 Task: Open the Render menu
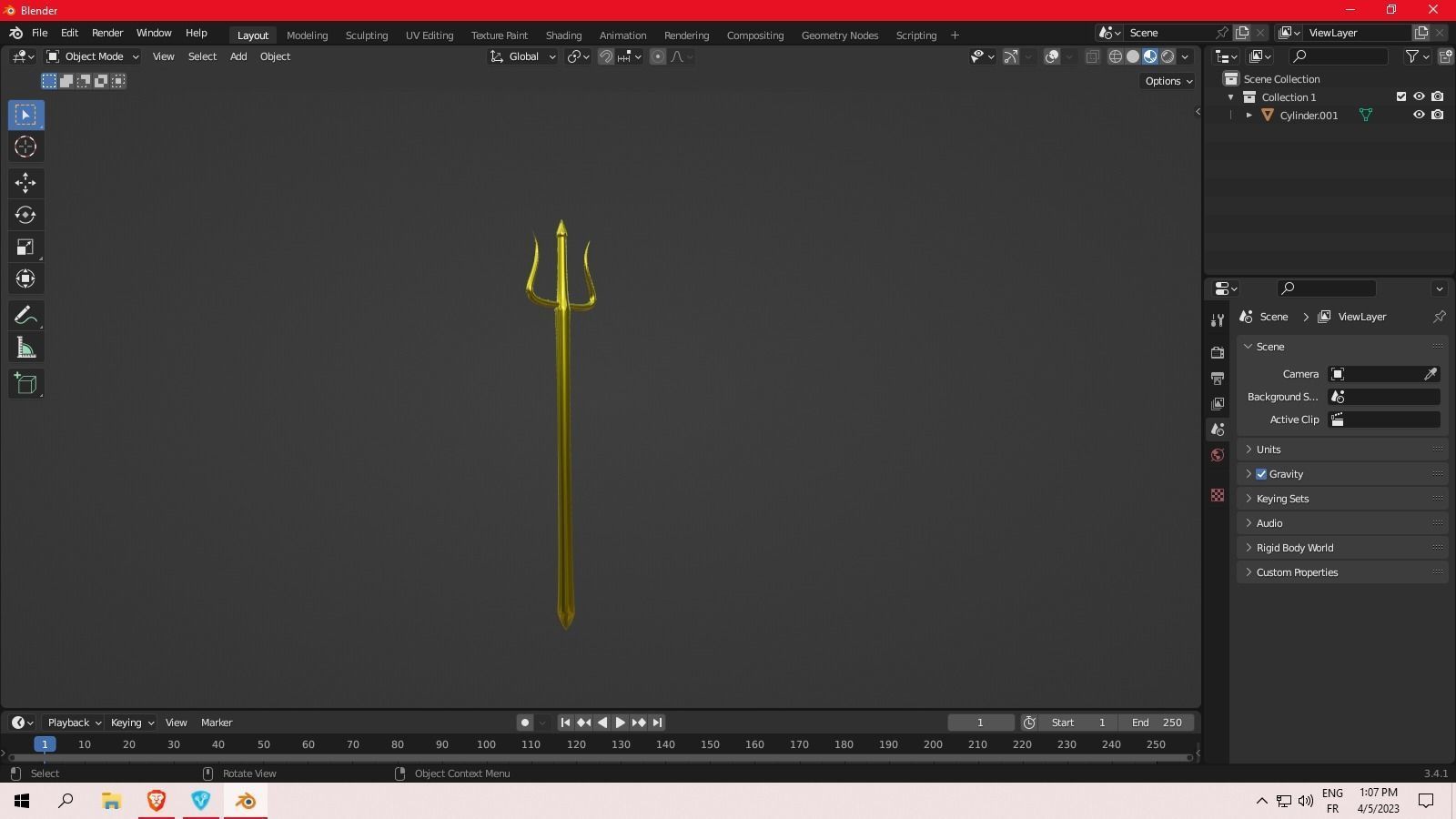[107, 33]
